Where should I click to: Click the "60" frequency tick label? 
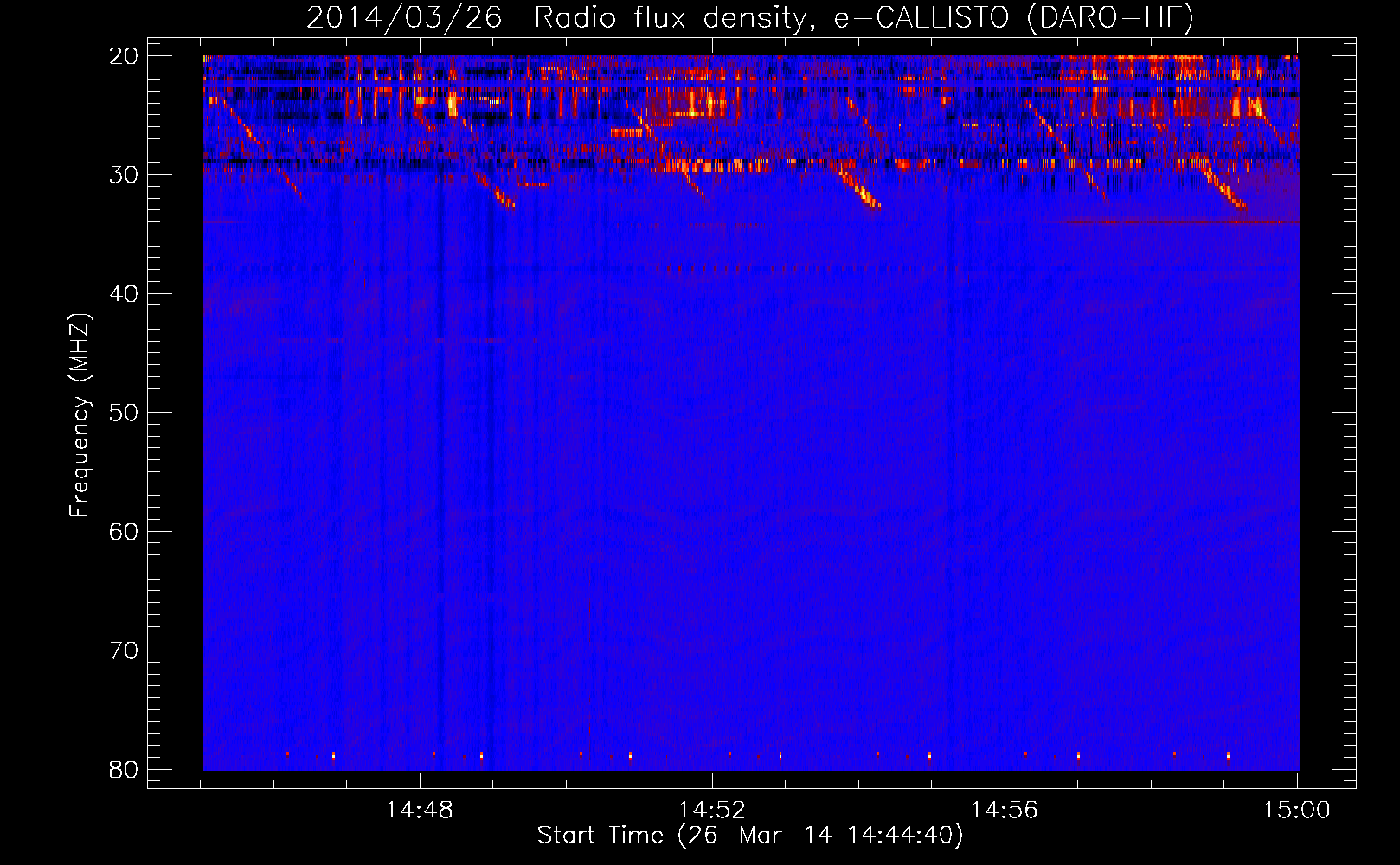coord(125,531)
